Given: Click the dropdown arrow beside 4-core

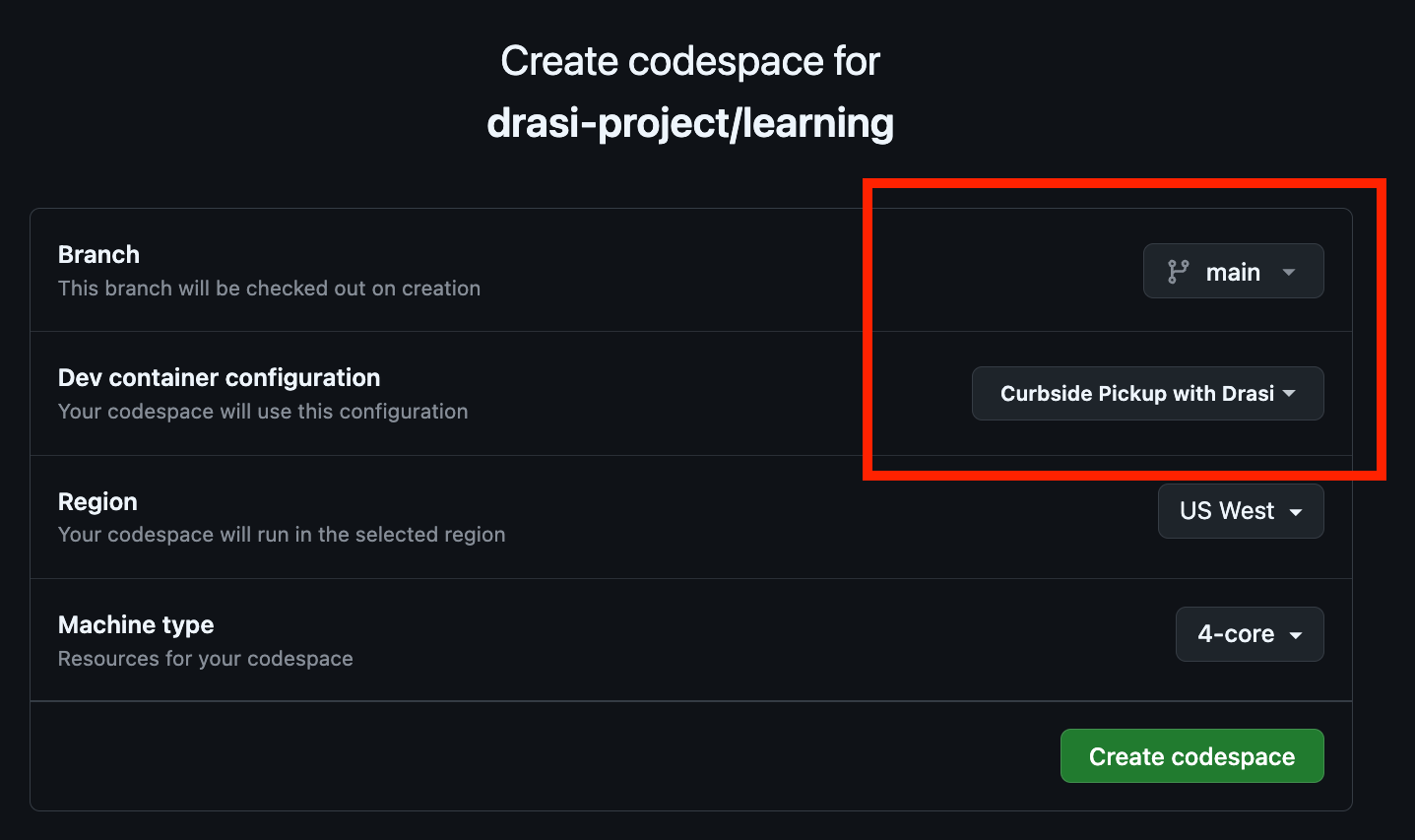Looking at the screenshot, I should (x=1298, y=634).
